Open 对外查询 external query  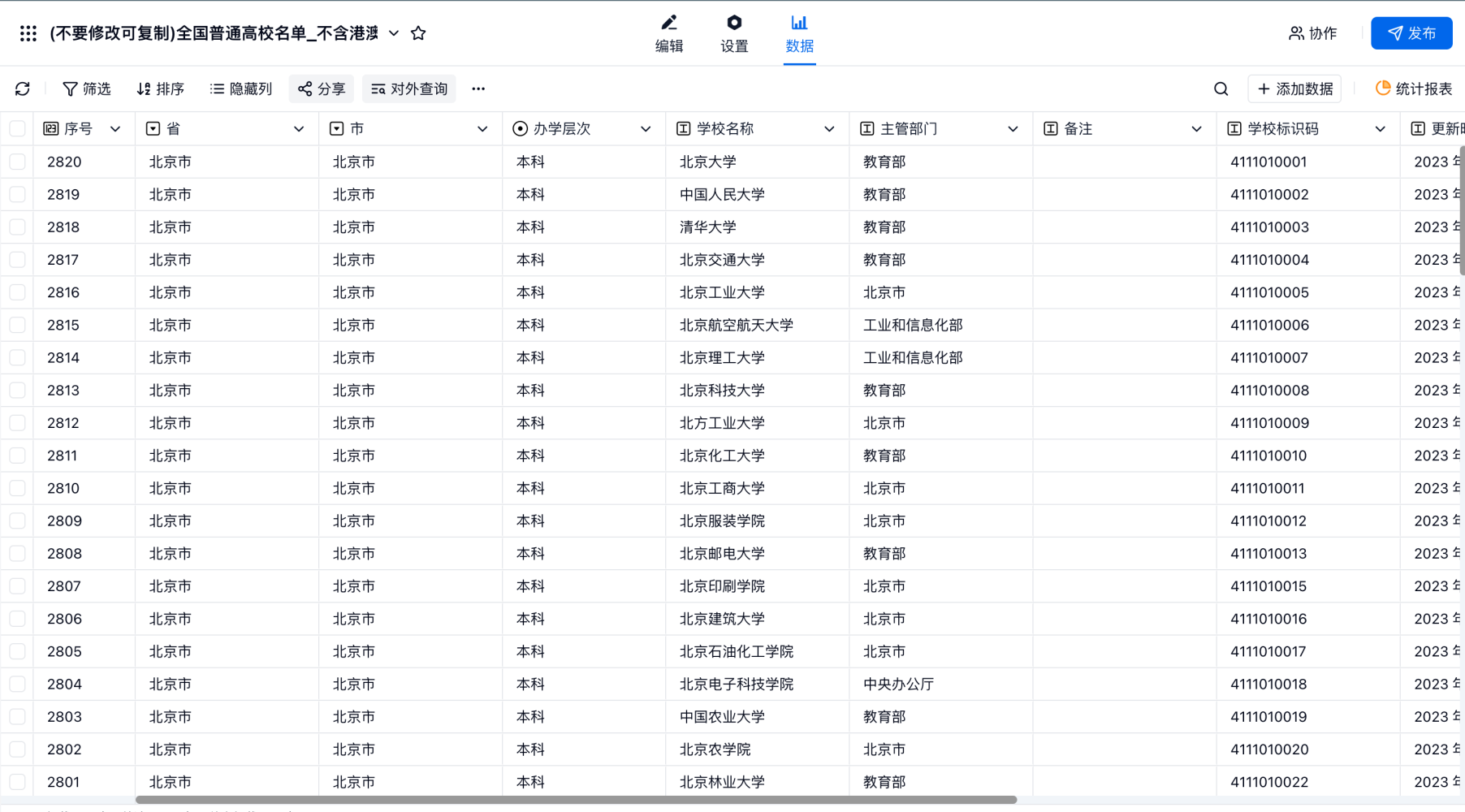409,89
